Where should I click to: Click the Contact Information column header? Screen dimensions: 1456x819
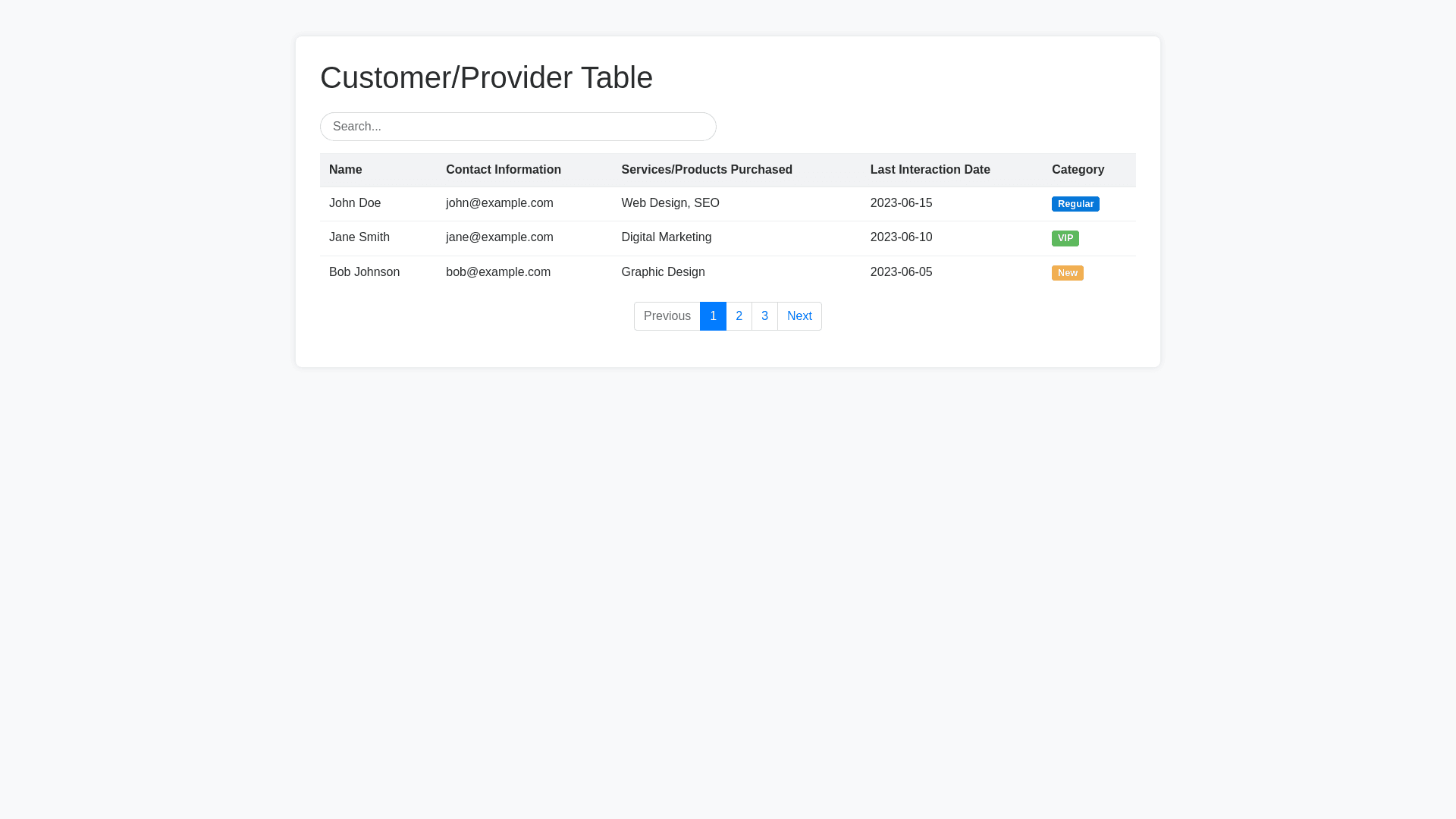504,170
